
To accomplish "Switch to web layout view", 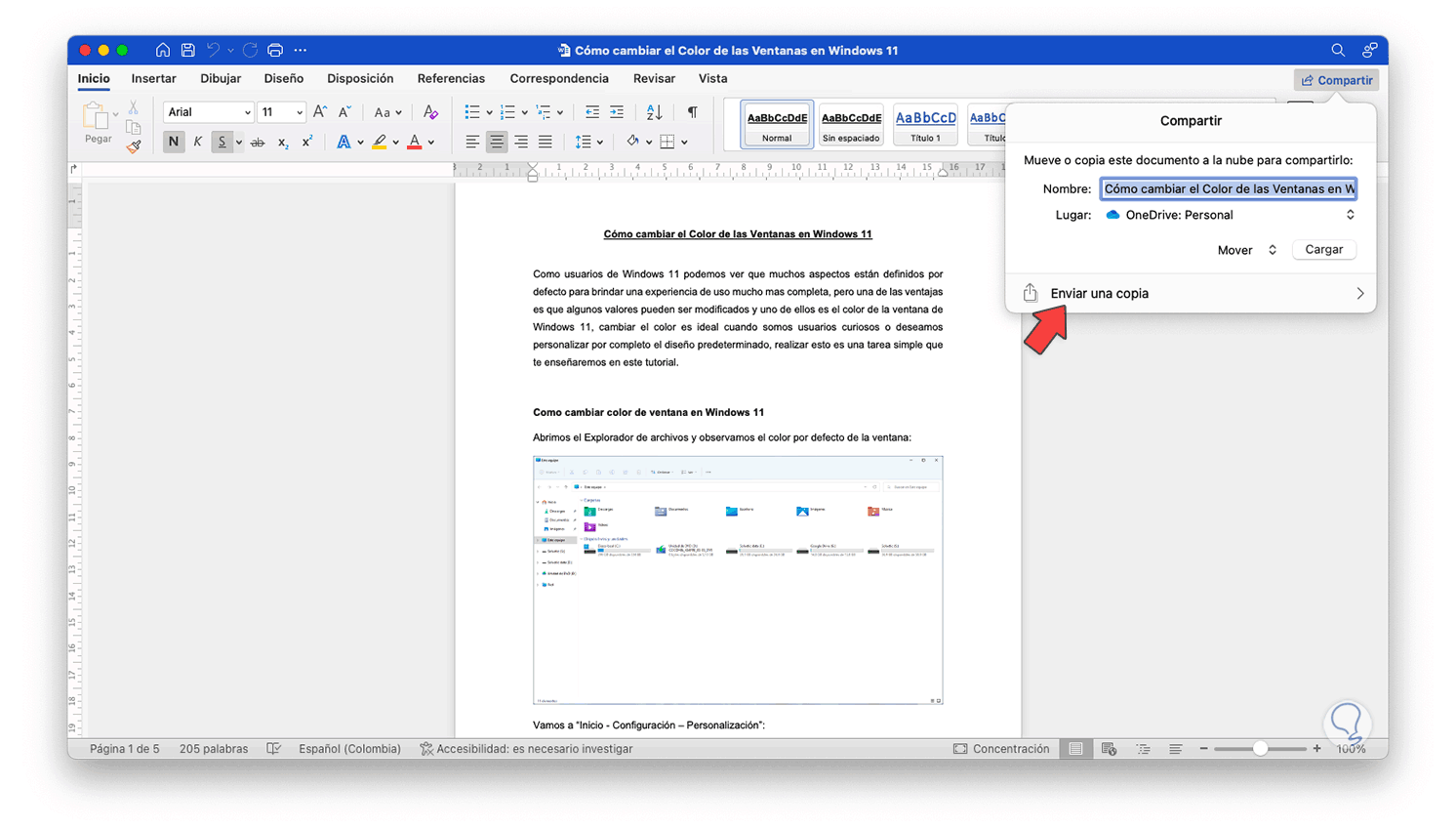I will [1109, 749].
